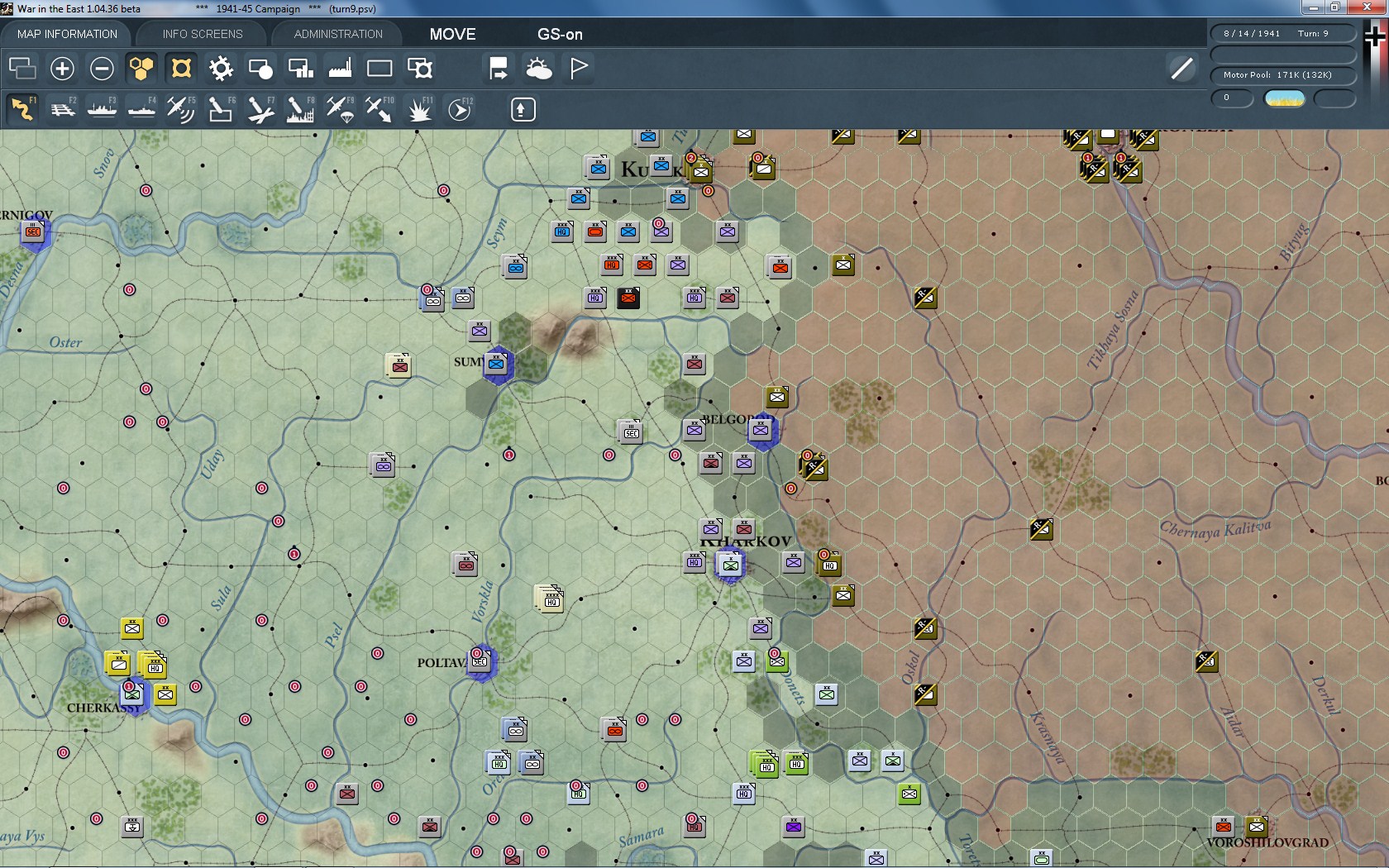Click the rectangle-with-gear toolbar icon
The height and width of the screenshot is (868, 1389).
click(419, 69)
